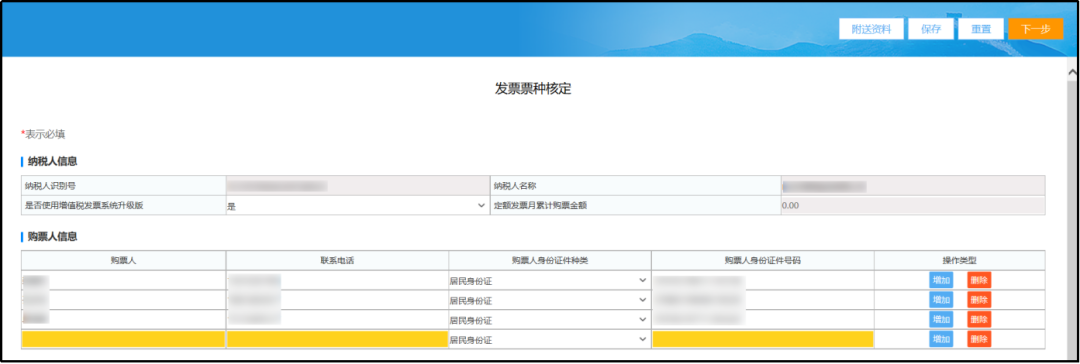Click 增加 in the last yellow row
The image size is (1080, 364).
tap(941, 339)
